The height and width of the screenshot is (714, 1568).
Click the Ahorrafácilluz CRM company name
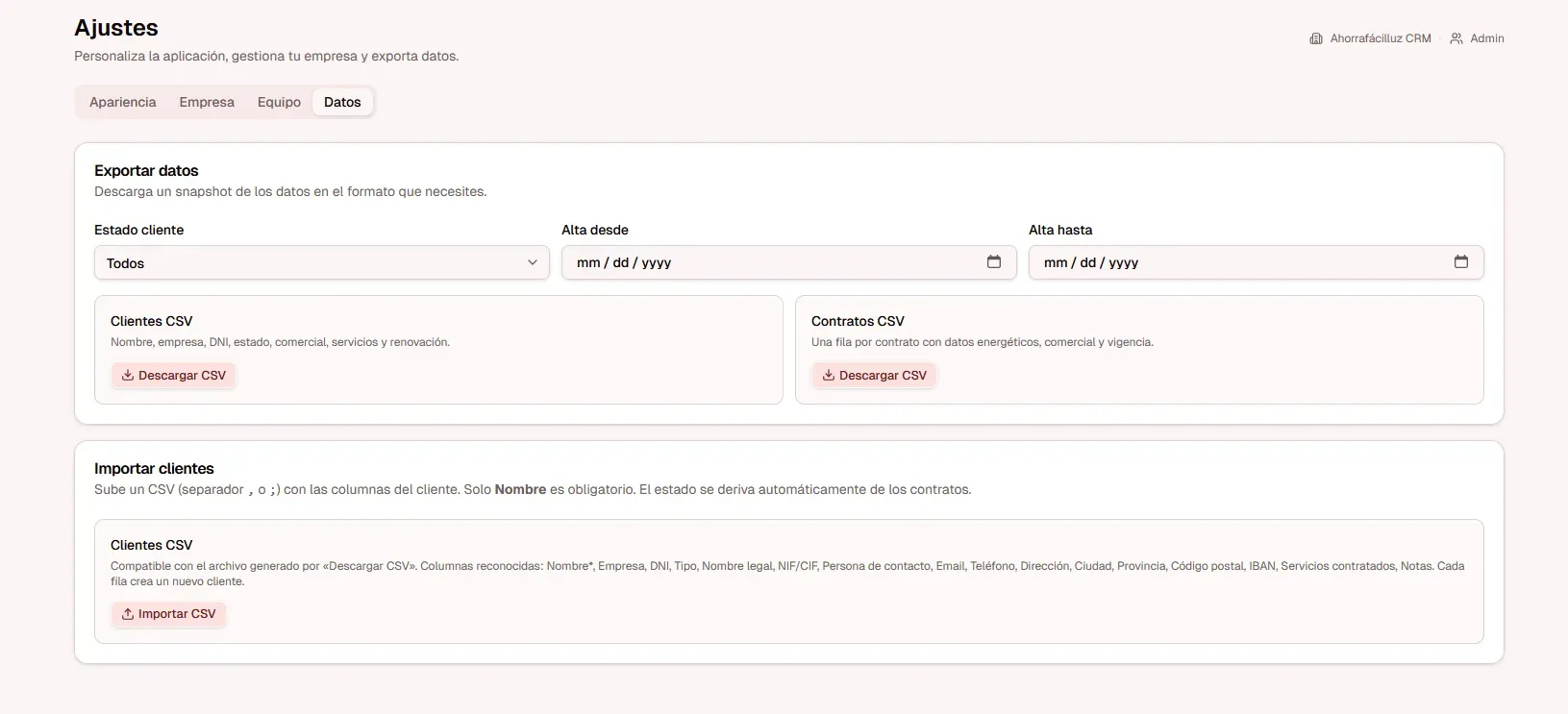coord(1381,38)
